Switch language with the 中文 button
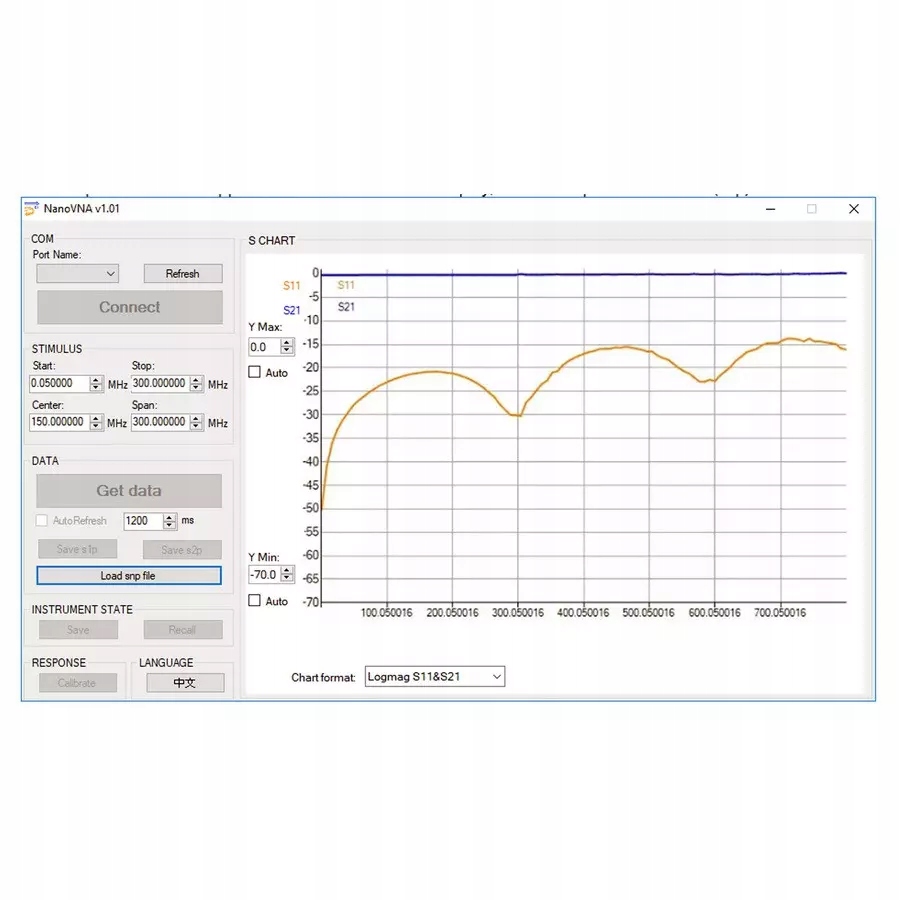The height and width of the screenshot is (900, 900). (x=185, y=682)
